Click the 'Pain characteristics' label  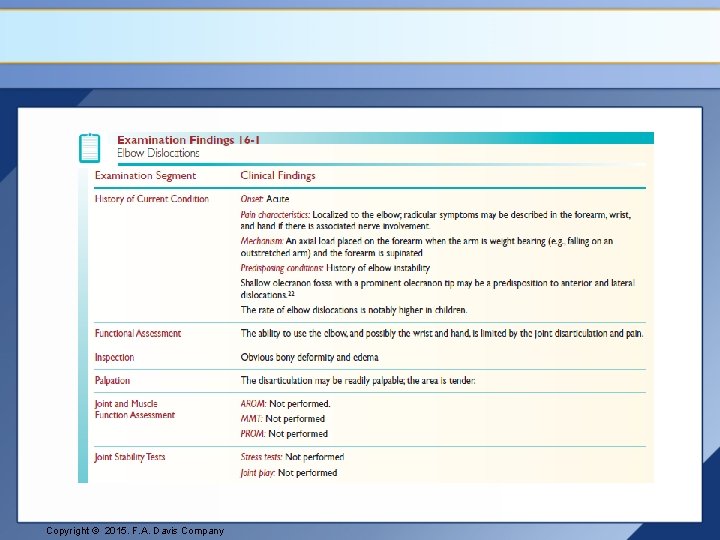click(275, 215)
